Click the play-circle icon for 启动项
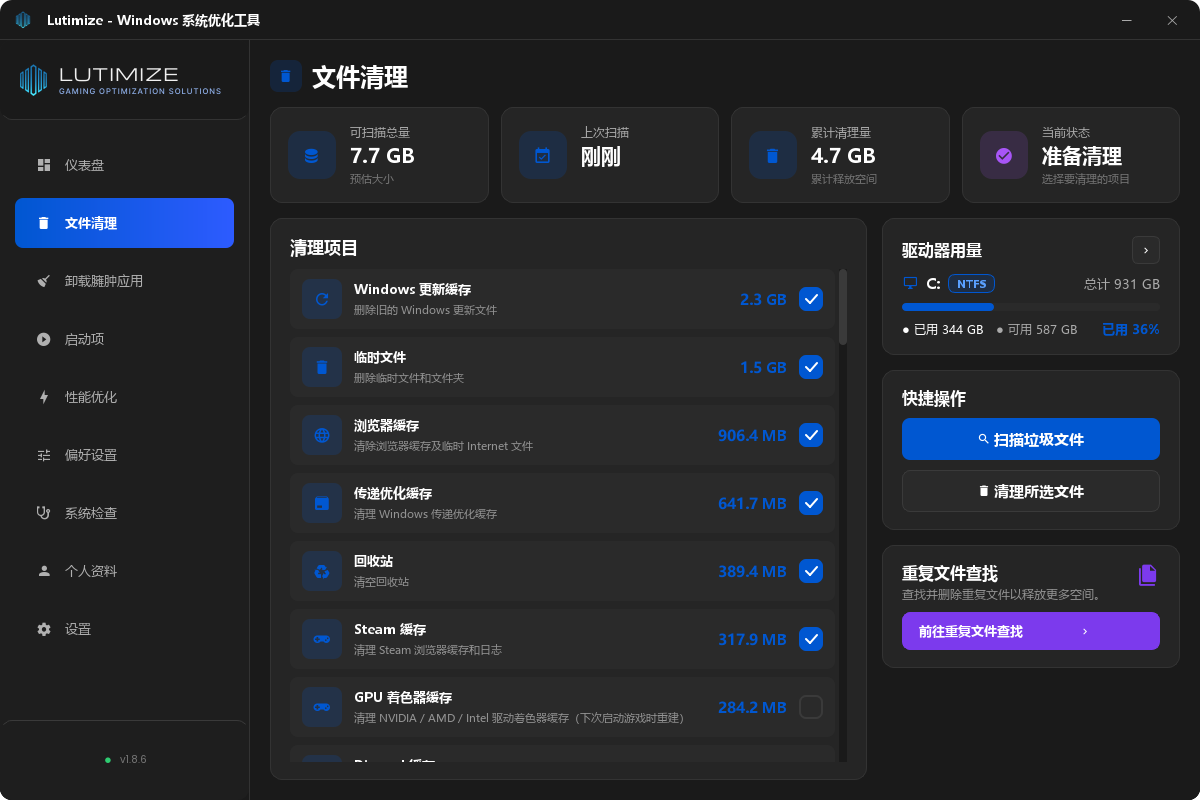This screenshot has width=1200, height=800. 44,339
